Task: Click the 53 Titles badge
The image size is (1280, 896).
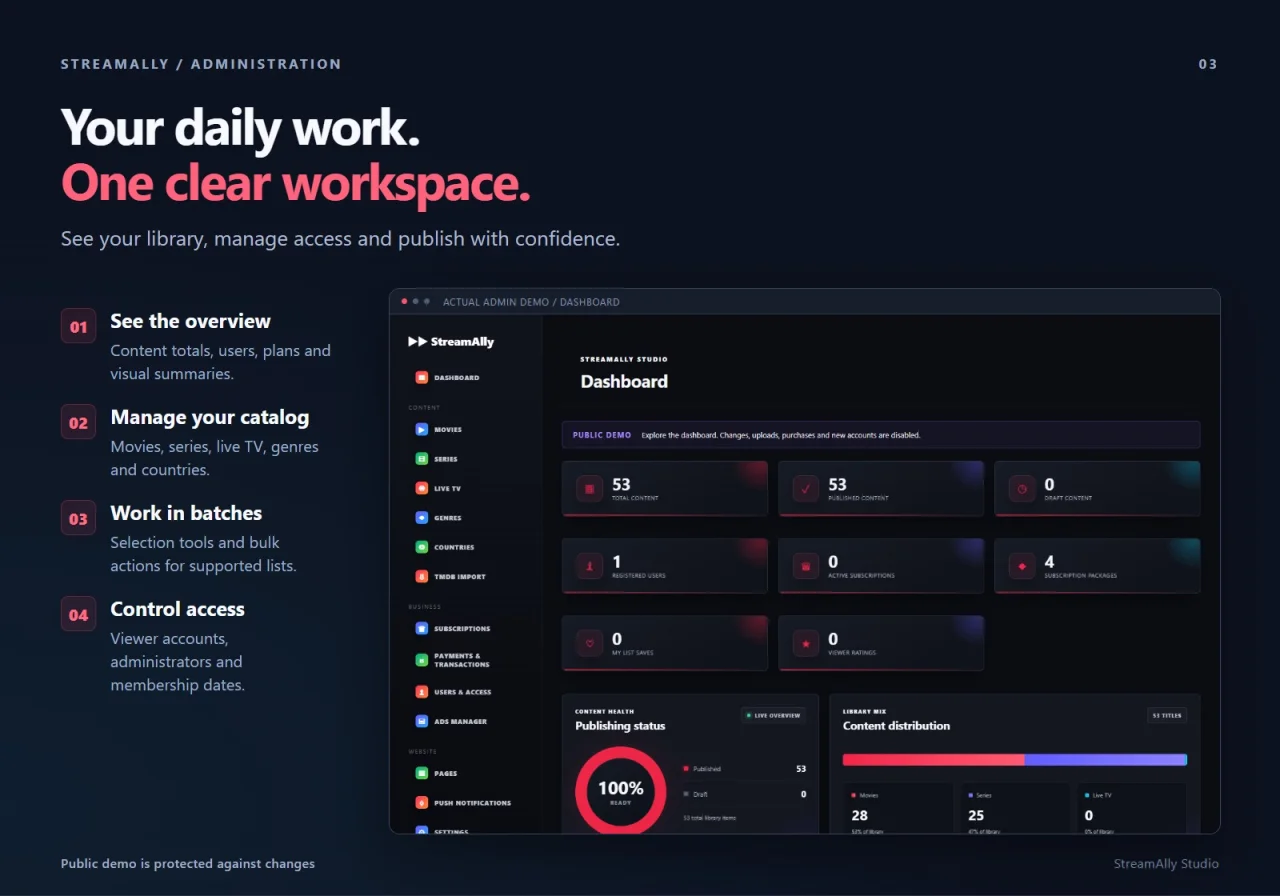Action: point(1167,716)
